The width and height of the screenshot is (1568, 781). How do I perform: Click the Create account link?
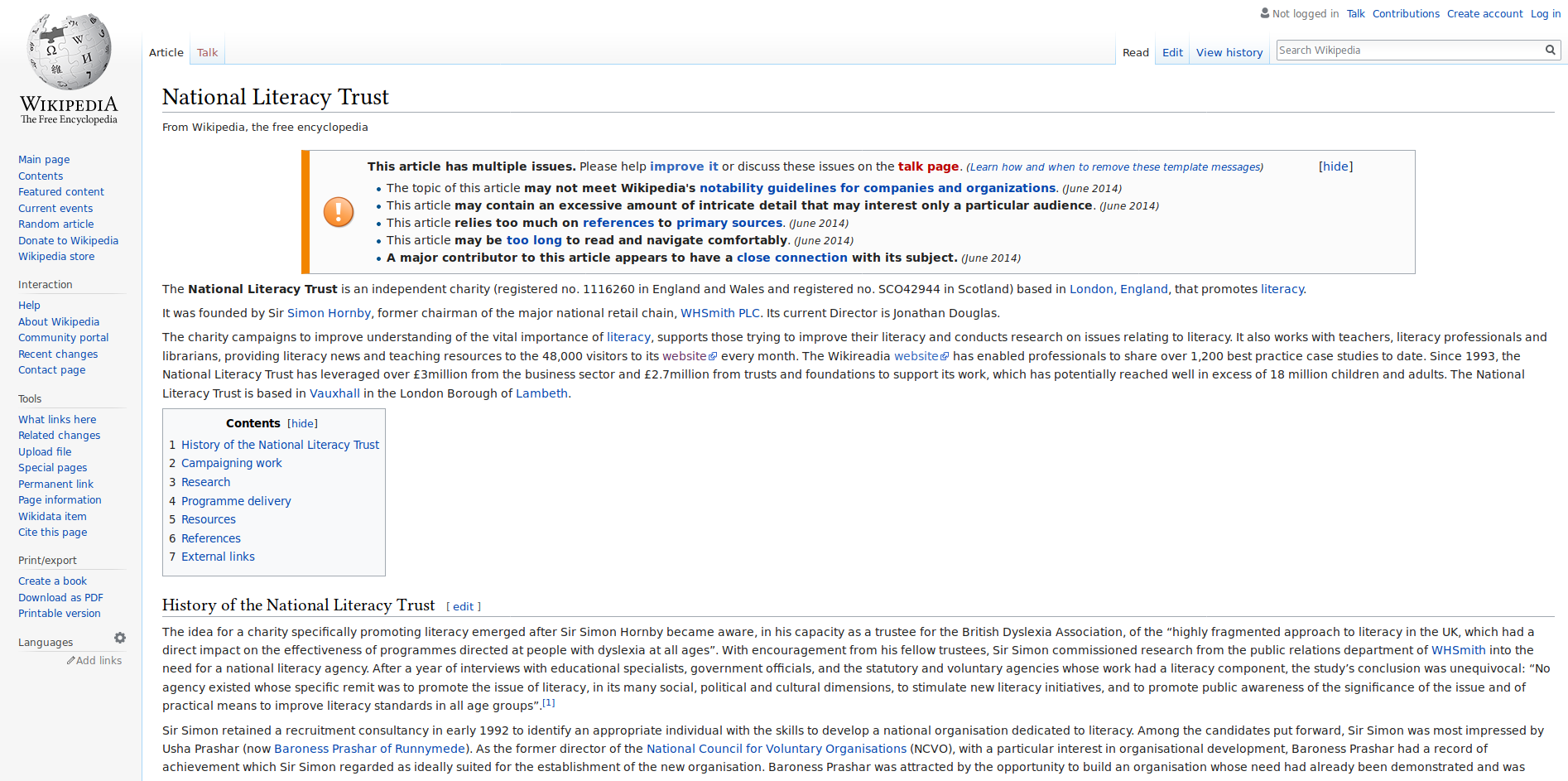pyautogui.click(x=1484, y=14)
